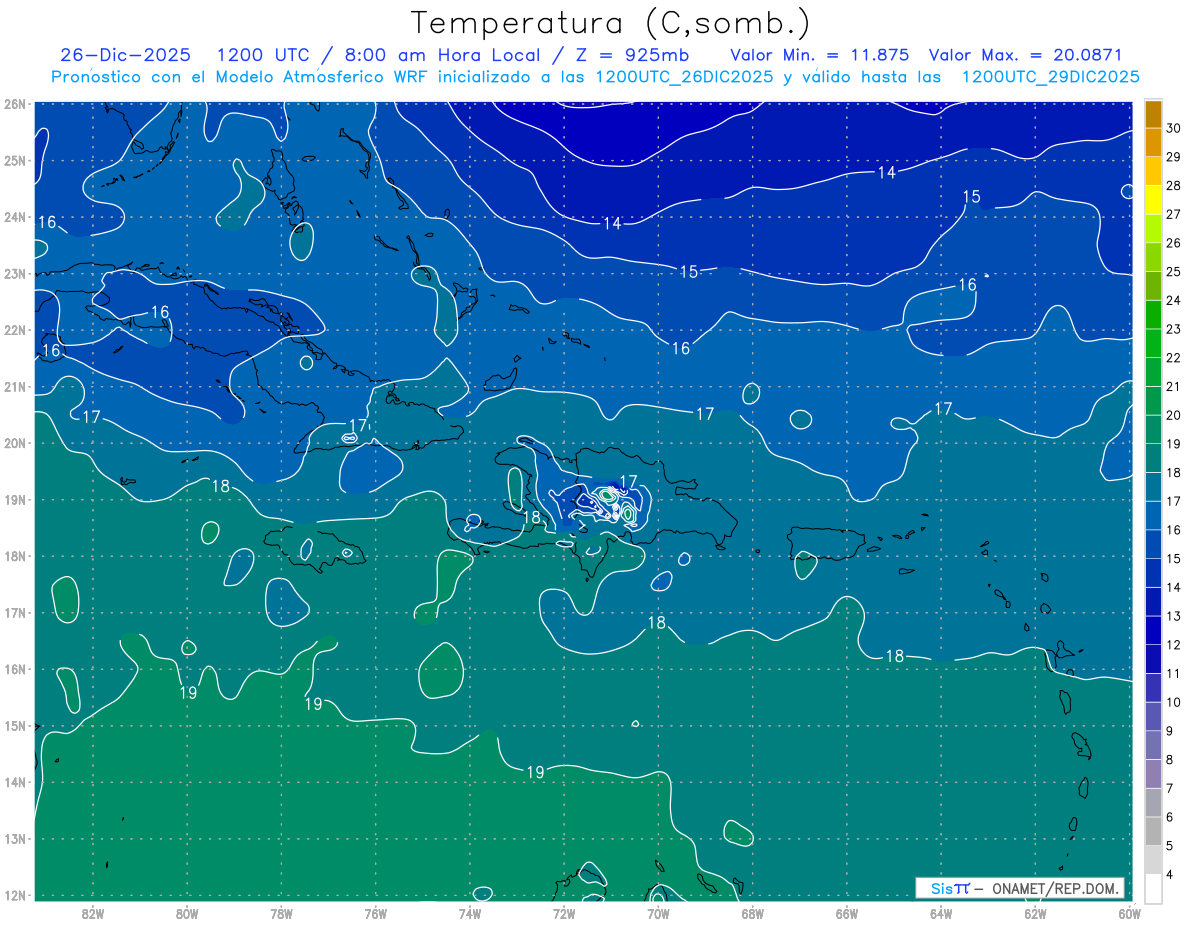Click the longitude axis label 64W

pos(941,913)
